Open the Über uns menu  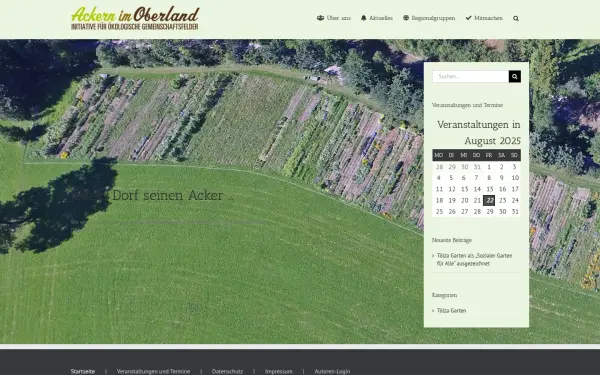tap(334, 18)
